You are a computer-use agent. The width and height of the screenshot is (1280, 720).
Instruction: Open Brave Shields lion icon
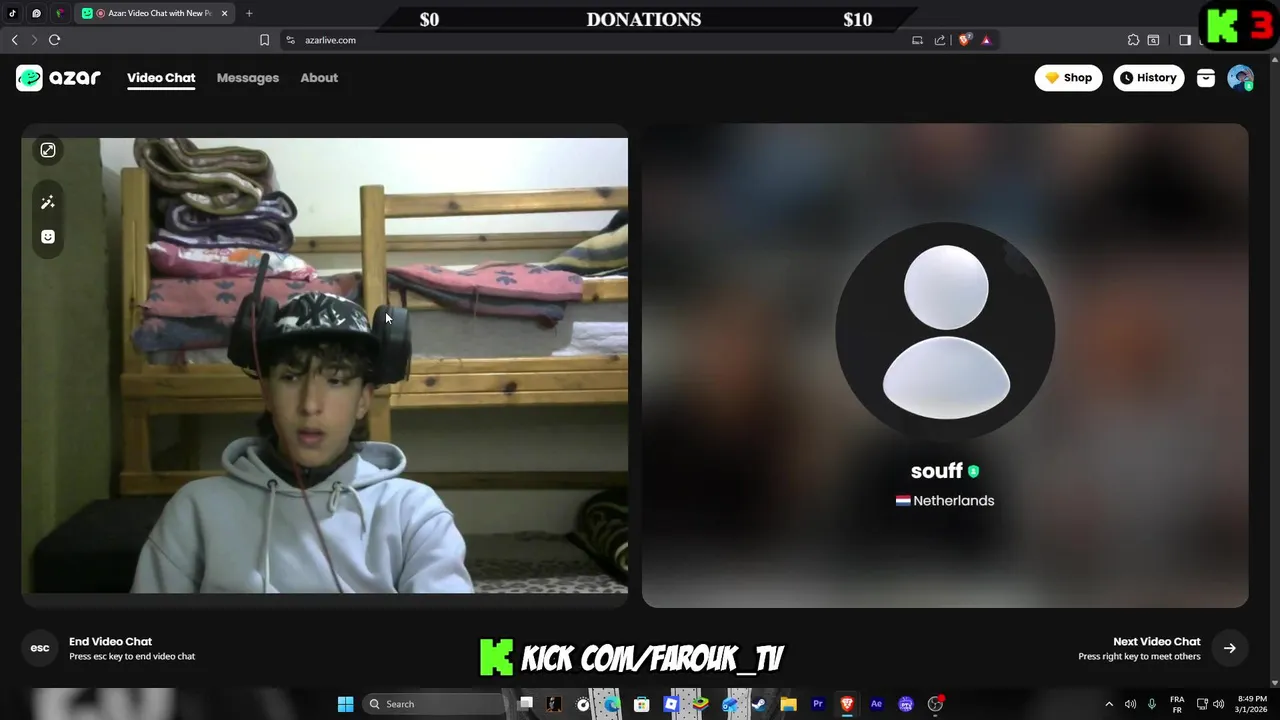point(965,40)
